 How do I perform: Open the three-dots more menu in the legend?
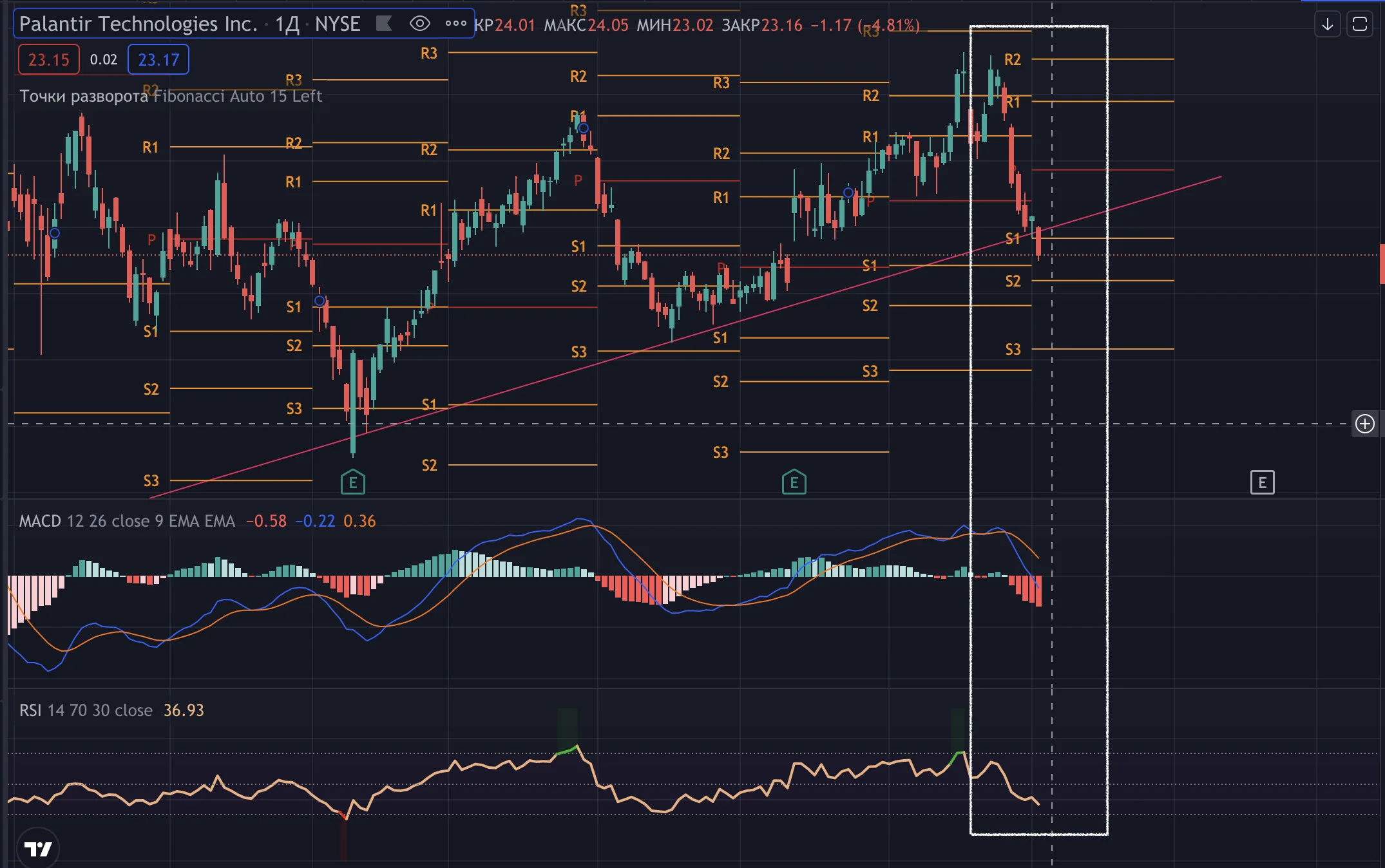tap(456, 24)
